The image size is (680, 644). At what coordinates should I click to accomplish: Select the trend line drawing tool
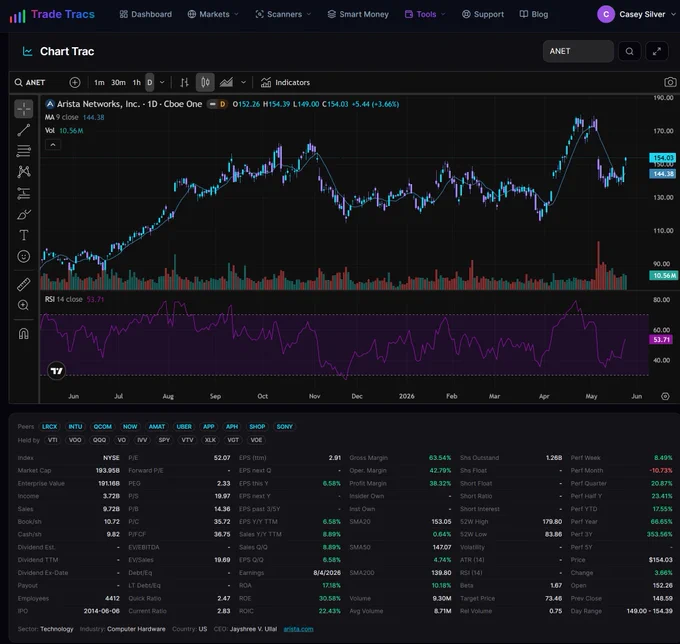click(x=23, y=130)
